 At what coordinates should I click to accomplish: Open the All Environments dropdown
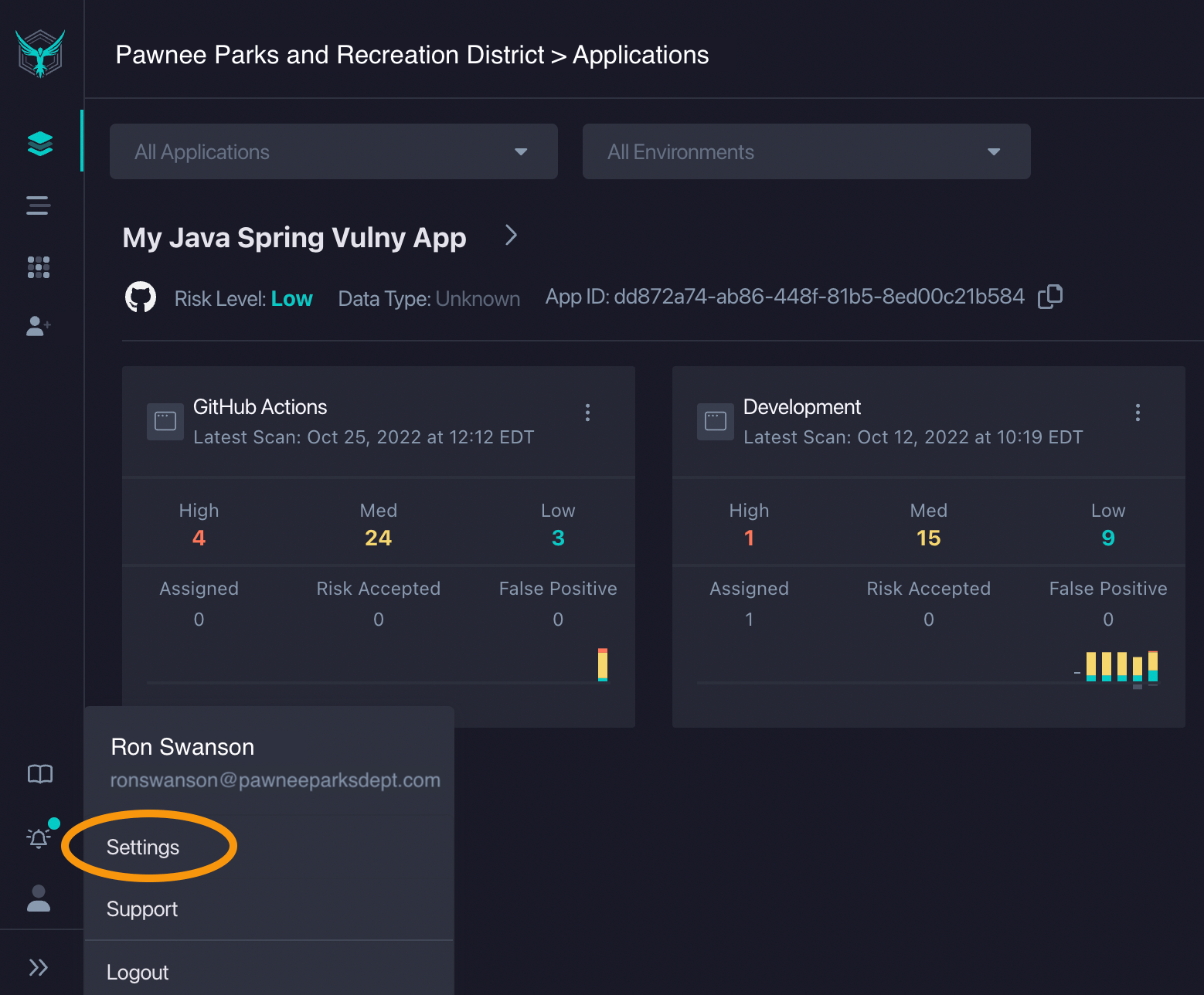point(806,151)
